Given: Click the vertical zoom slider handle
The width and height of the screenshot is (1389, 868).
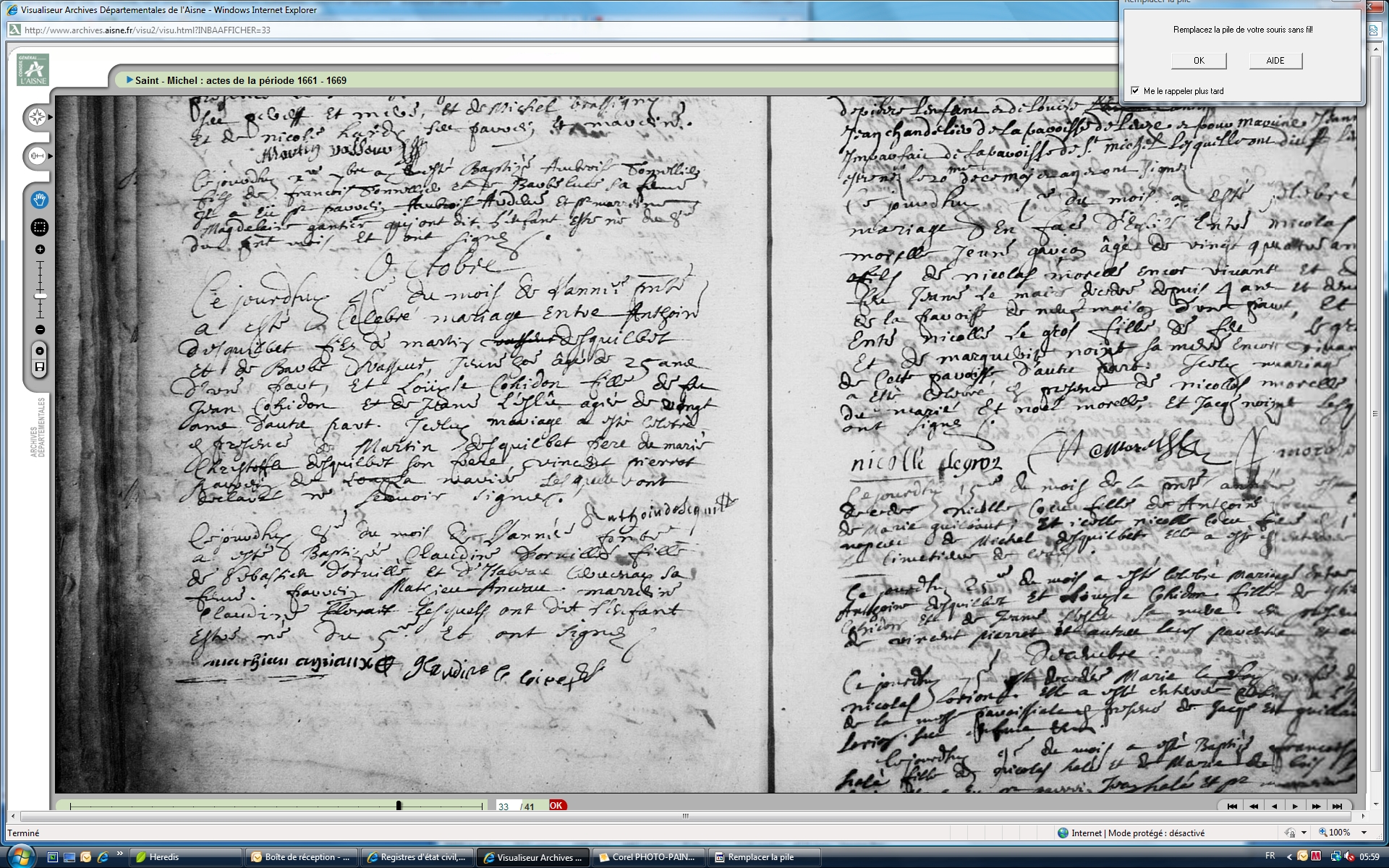Looking at the screenshot, I should (x=40, y=296).
